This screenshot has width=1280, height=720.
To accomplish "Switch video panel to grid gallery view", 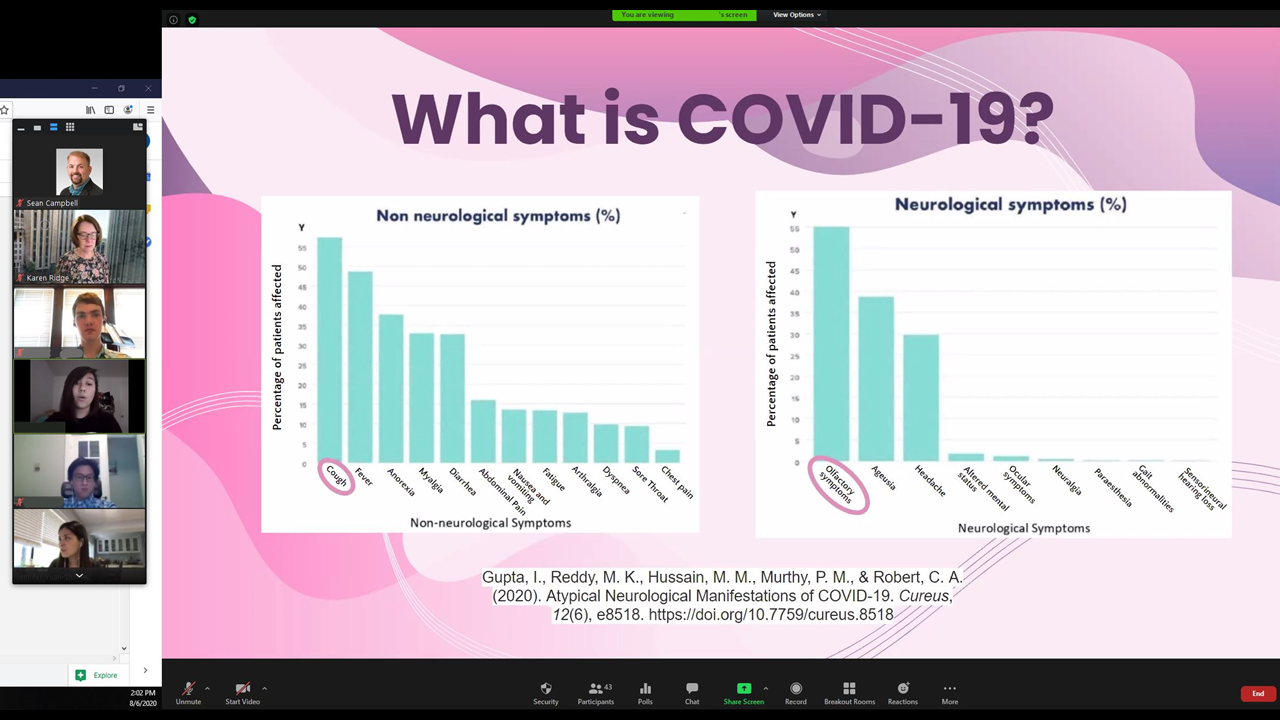I will (x=70, y=128).
